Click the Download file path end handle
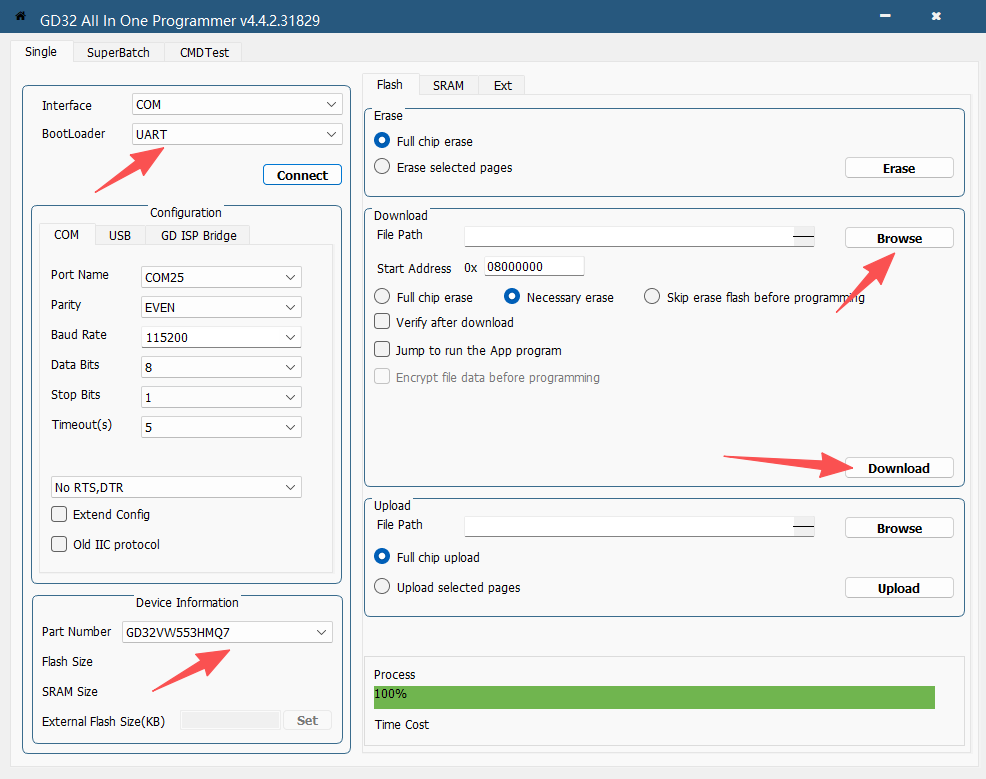 point(804,237)
